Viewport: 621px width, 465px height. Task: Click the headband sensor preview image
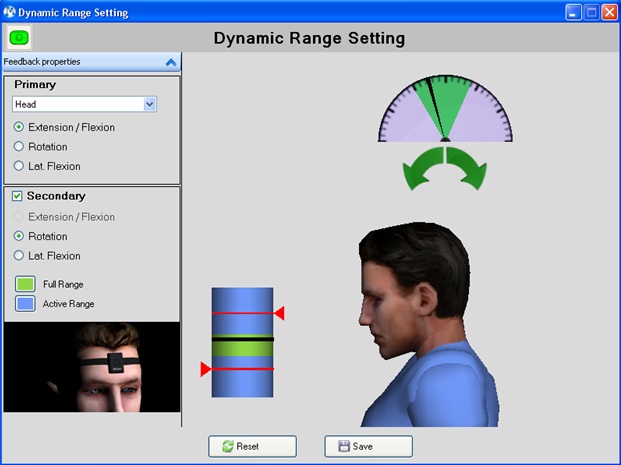pyautogui.click(x=92, y=367)
